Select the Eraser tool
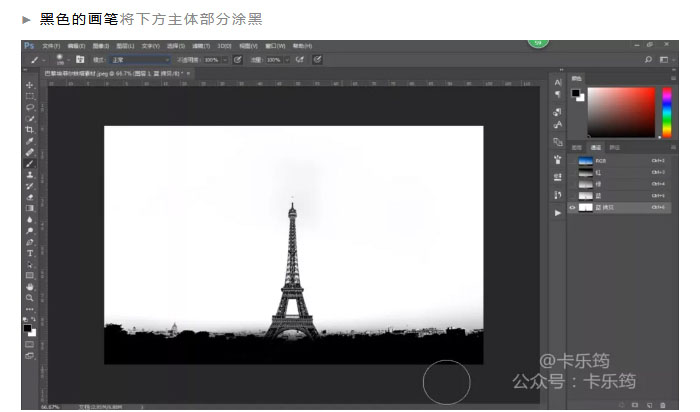 click(x=29, y=197)
